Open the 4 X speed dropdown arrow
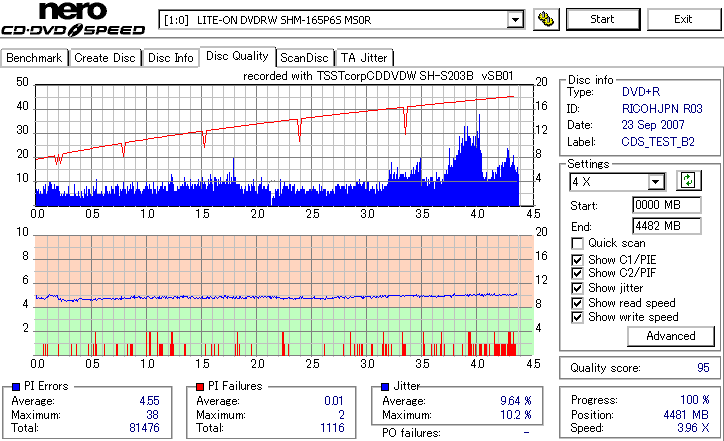 655,182
